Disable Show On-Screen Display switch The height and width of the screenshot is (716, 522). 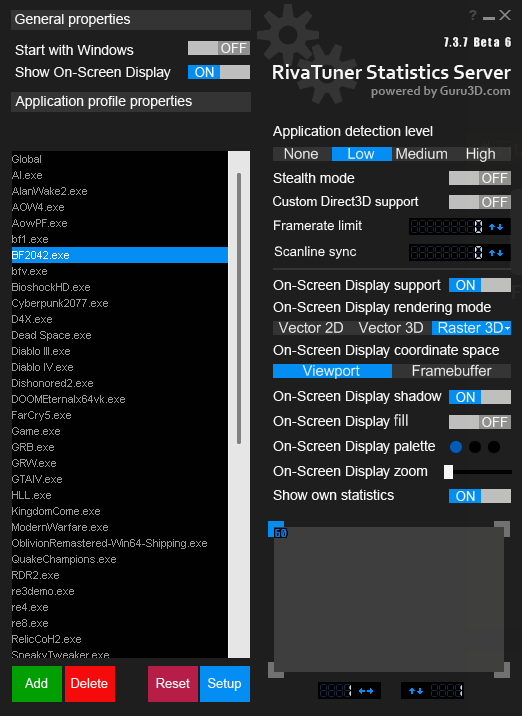point(219,72)
